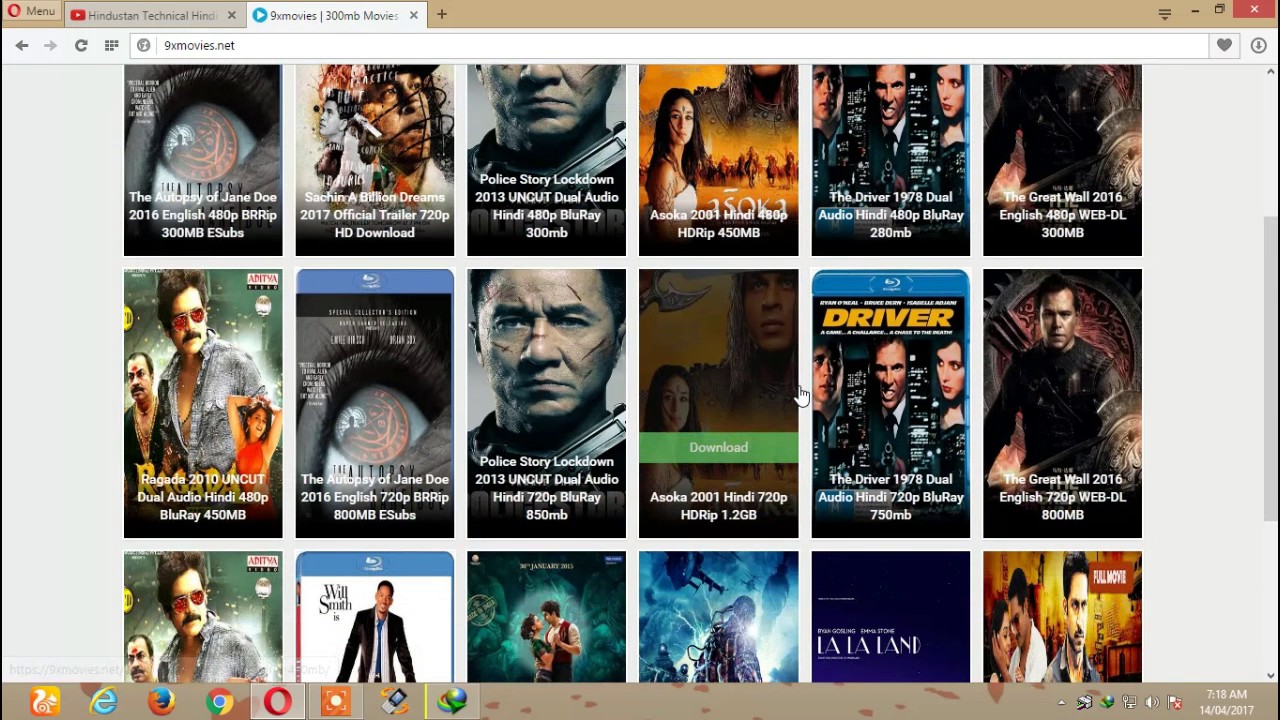The height and width of the screenshot is (720, 1280).
Task: Open the La La Land poster
Action: 891,617
